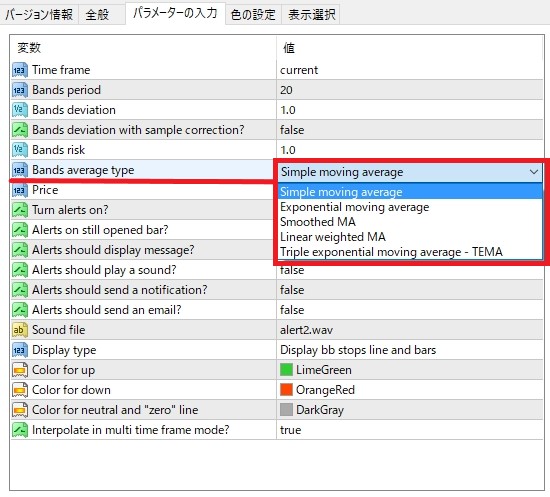Select the Price parameter label
This screenshot has height=497, width=550.
tap(45, 190)
